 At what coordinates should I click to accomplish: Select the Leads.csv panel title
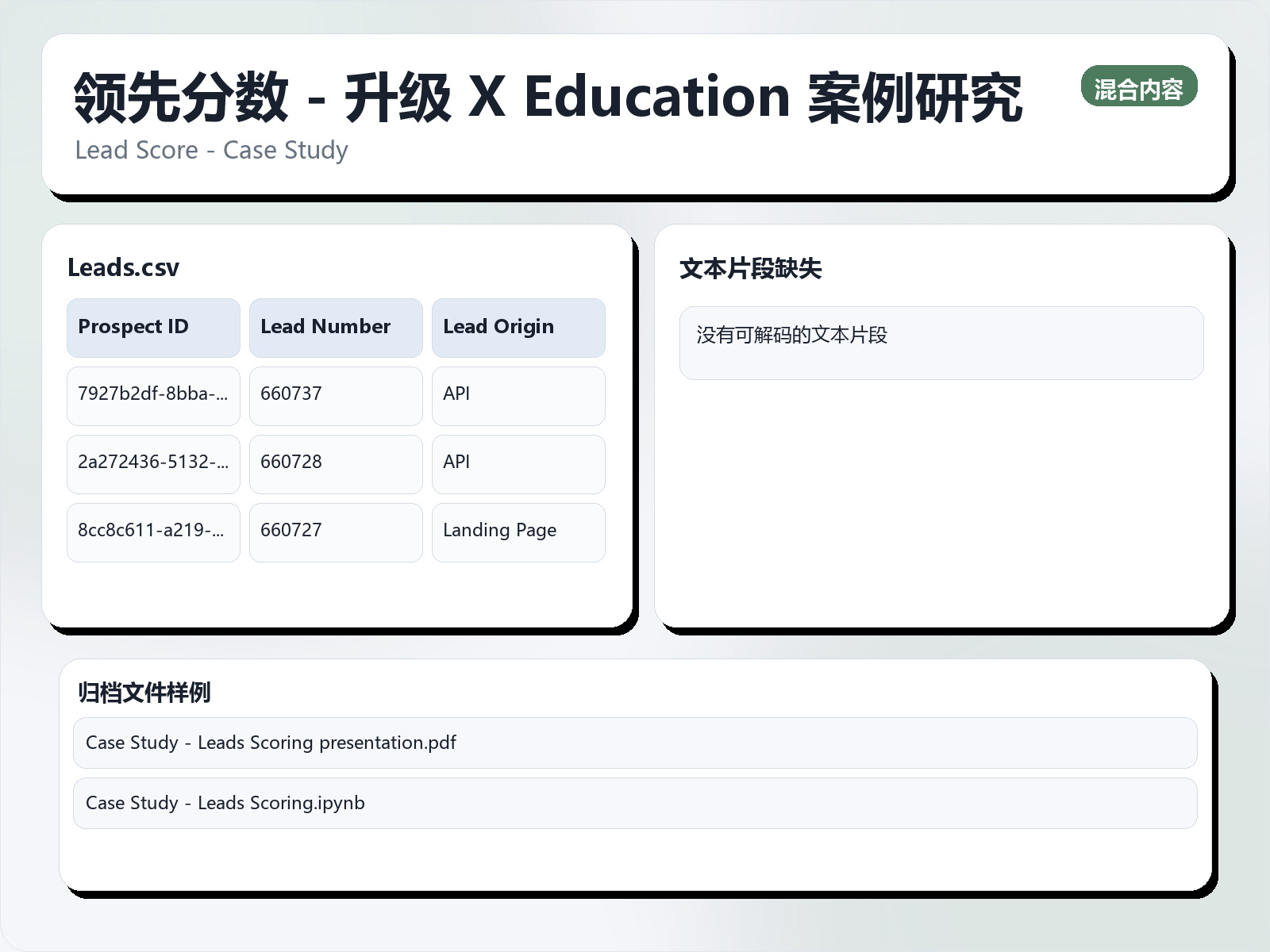coord(123,267)
